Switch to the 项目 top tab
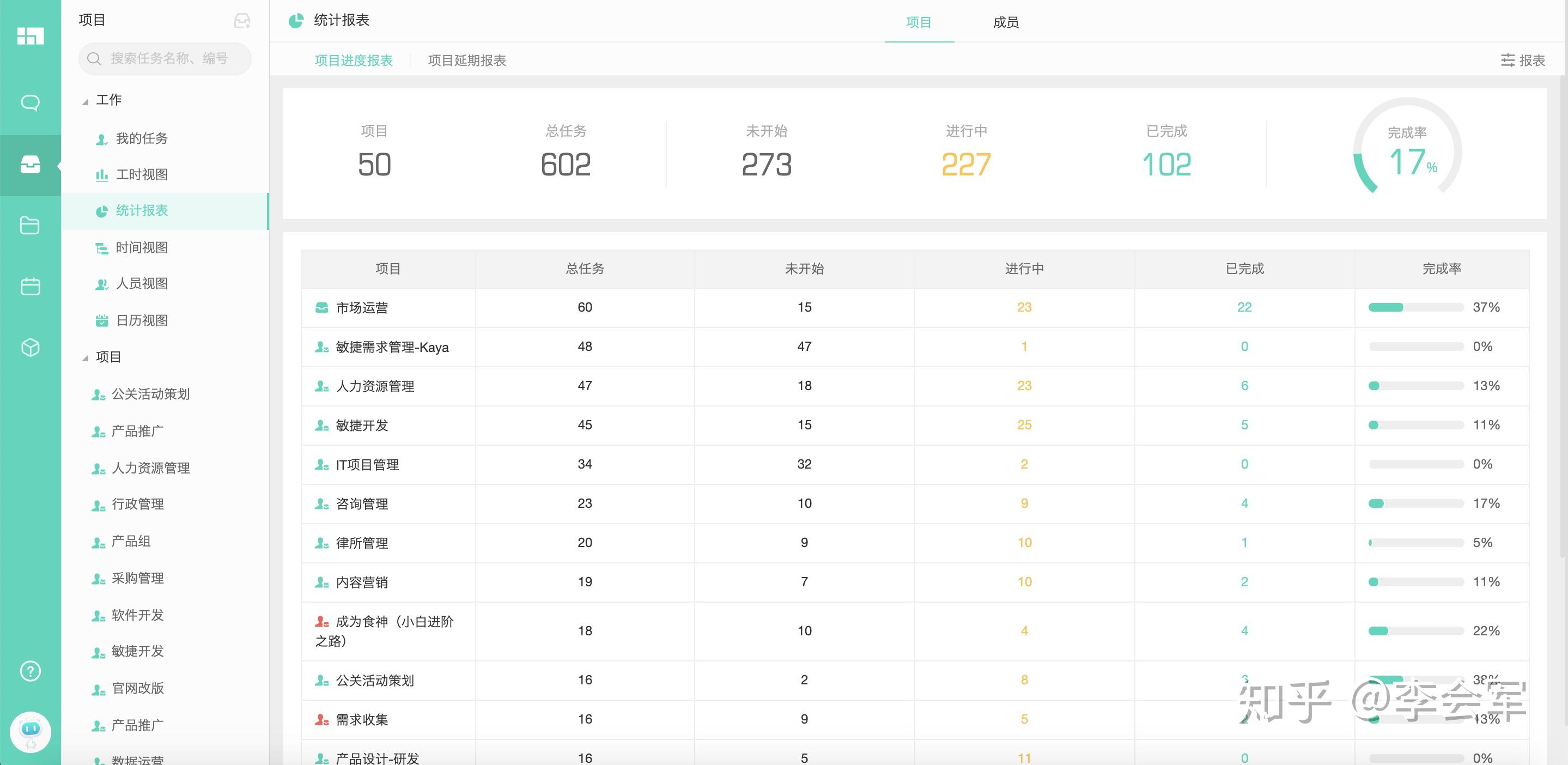Screen dimensions: 1568x765 tap(919, 22)
